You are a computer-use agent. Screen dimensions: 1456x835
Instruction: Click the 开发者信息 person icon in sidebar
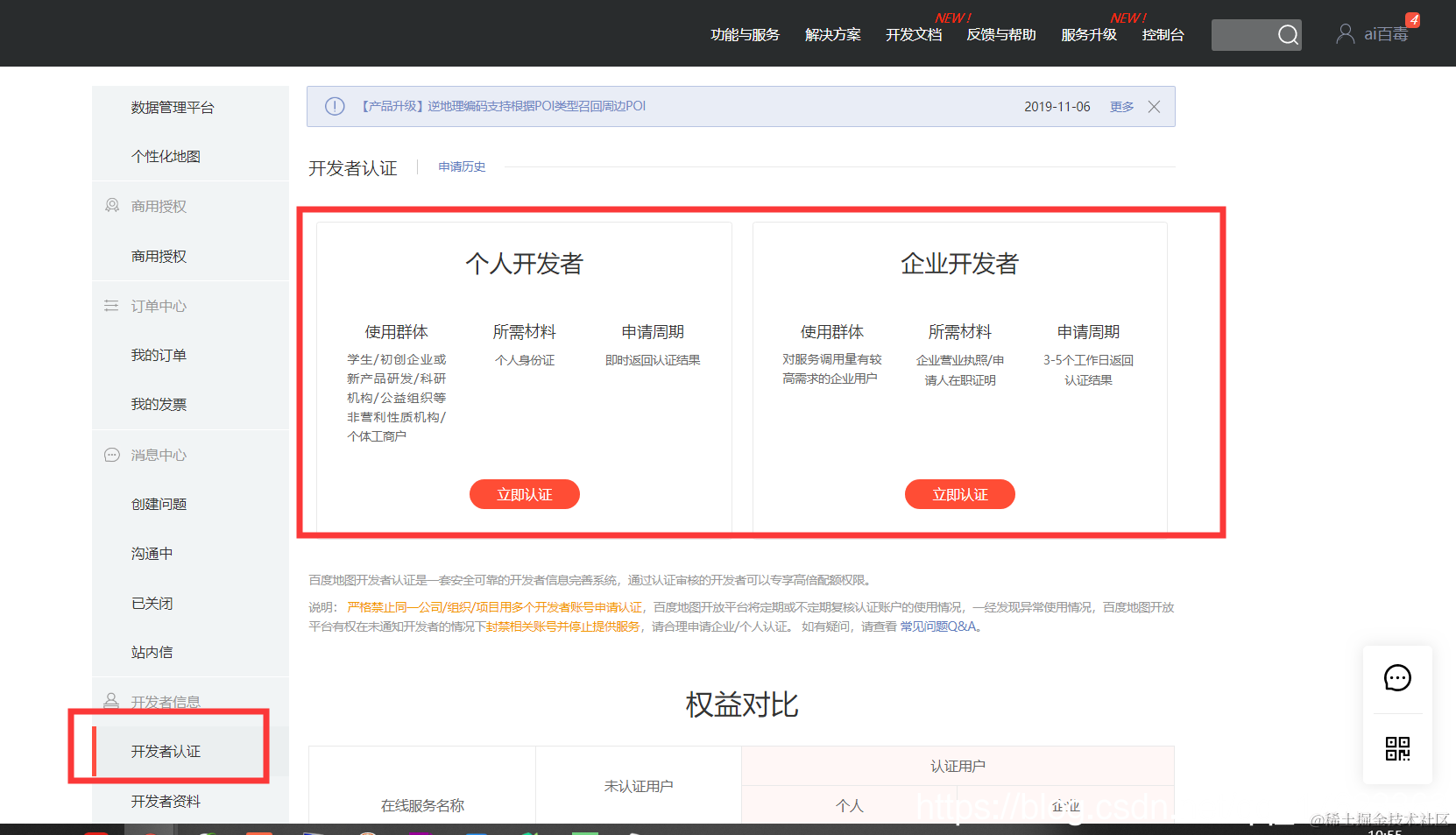point(111,701)
